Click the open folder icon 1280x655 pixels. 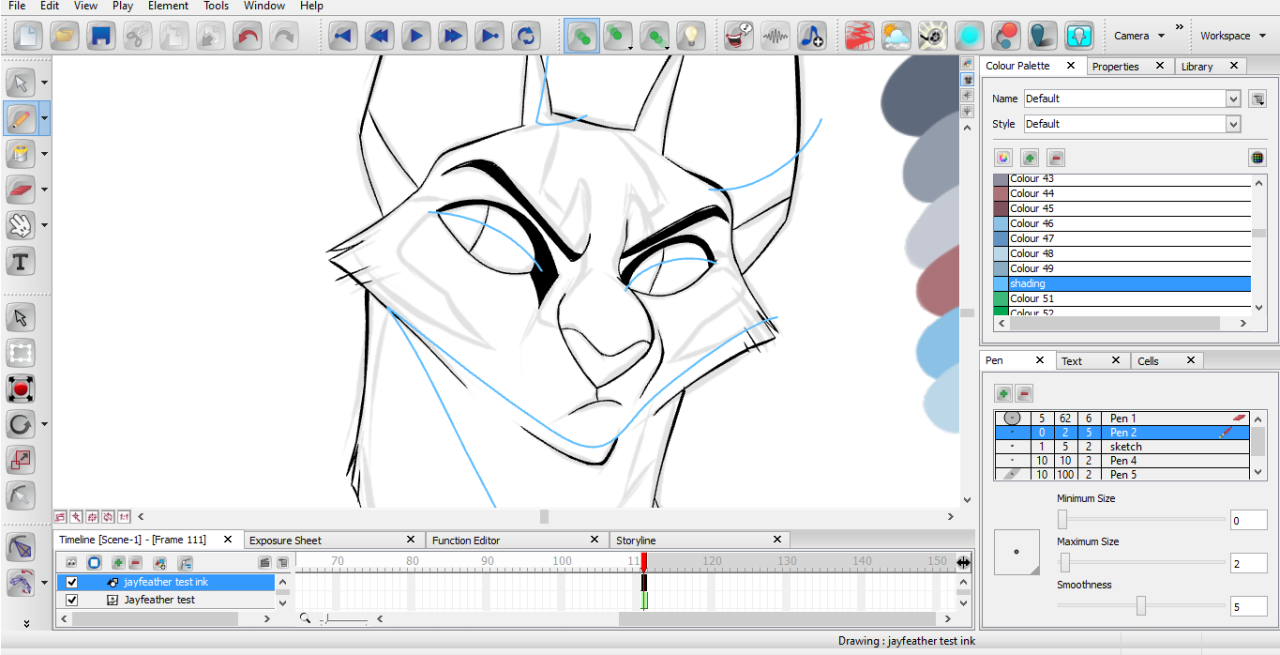point(65,37)
